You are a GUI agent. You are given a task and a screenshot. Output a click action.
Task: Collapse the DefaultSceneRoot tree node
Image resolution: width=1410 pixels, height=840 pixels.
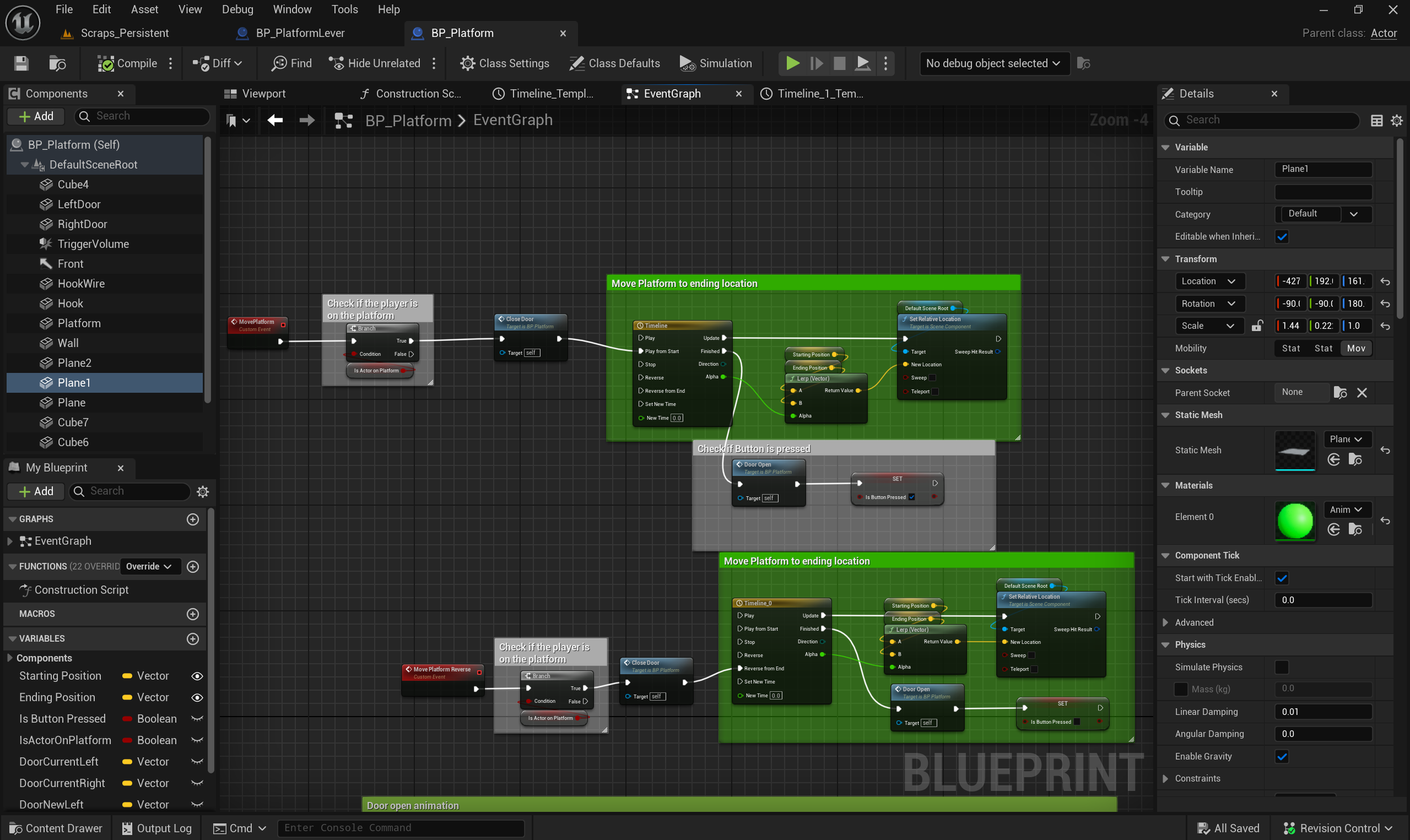[24, 165]
